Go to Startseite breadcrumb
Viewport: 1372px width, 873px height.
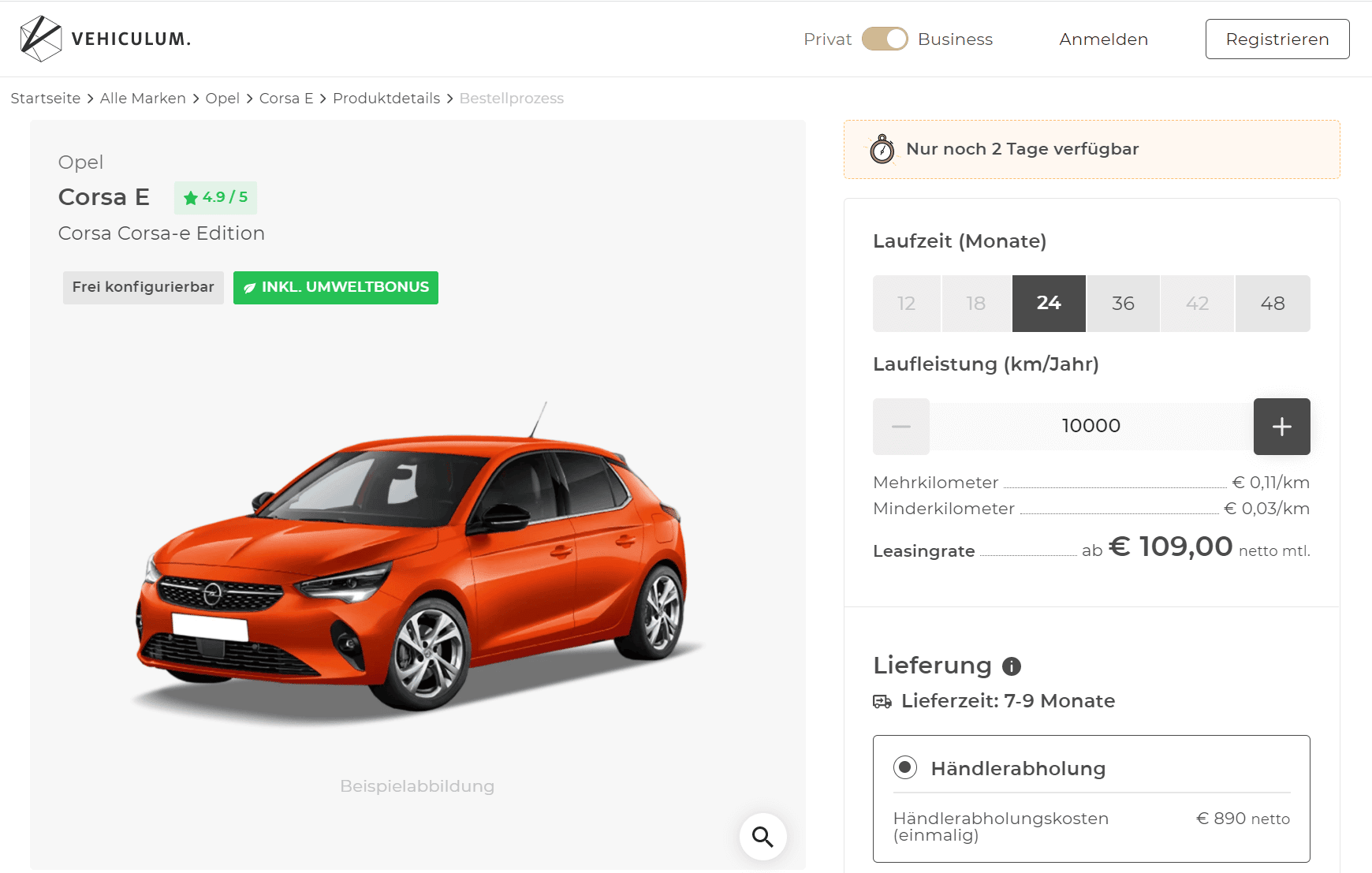point(46,99)
